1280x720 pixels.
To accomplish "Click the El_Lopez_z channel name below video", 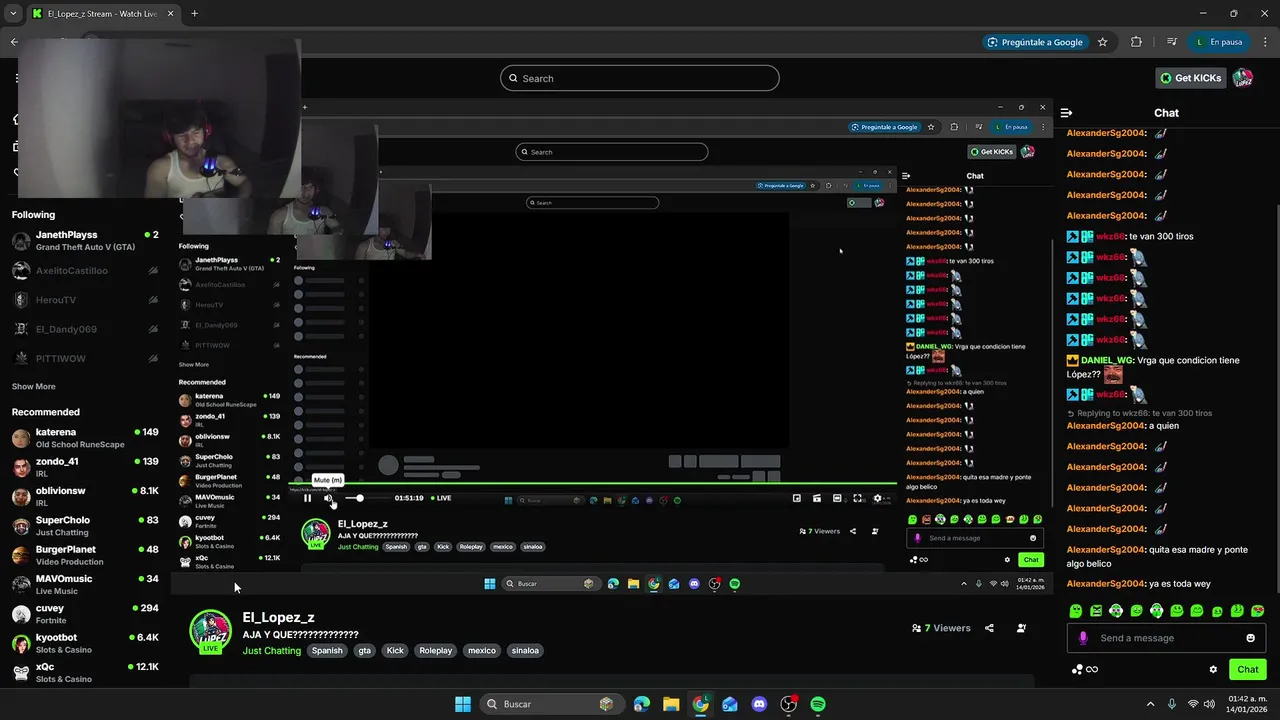I will [x=278, y=618].
